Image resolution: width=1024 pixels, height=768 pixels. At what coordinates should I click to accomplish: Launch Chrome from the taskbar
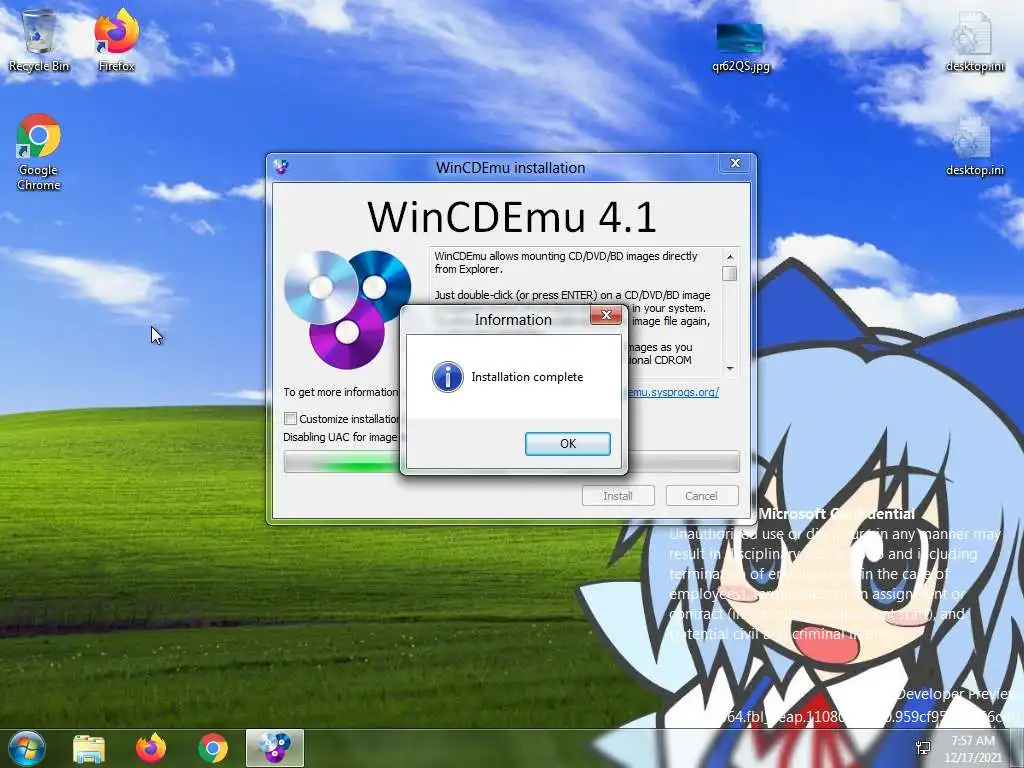213,748
